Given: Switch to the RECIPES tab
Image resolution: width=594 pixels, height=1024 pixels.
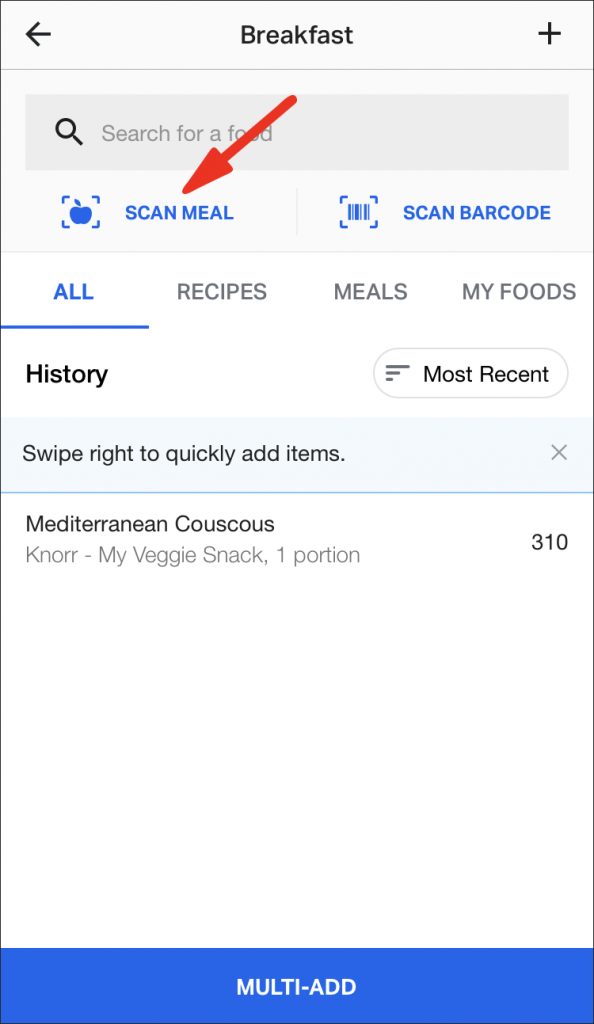Looking at the screenshot, I should [x=221, y=291].
